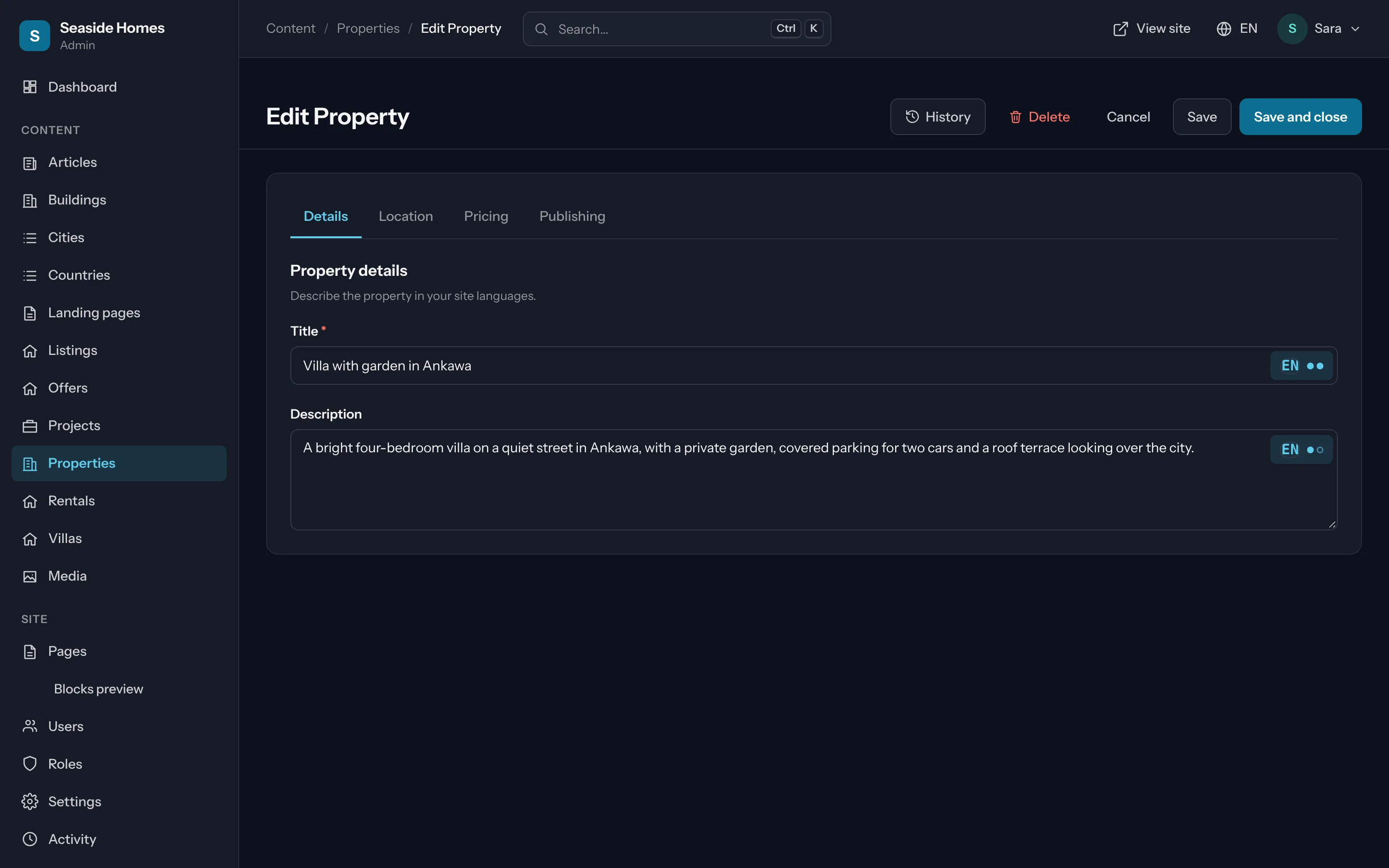Navigate to Listings
The height and width of the screenshot is (868, 1389).
point(119,350)
